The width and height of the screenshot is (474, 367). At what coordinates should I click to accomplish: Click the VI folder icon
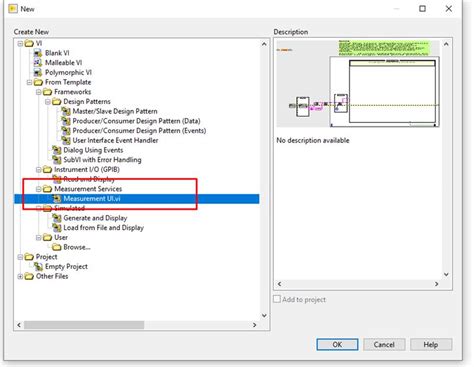(29, 43)
